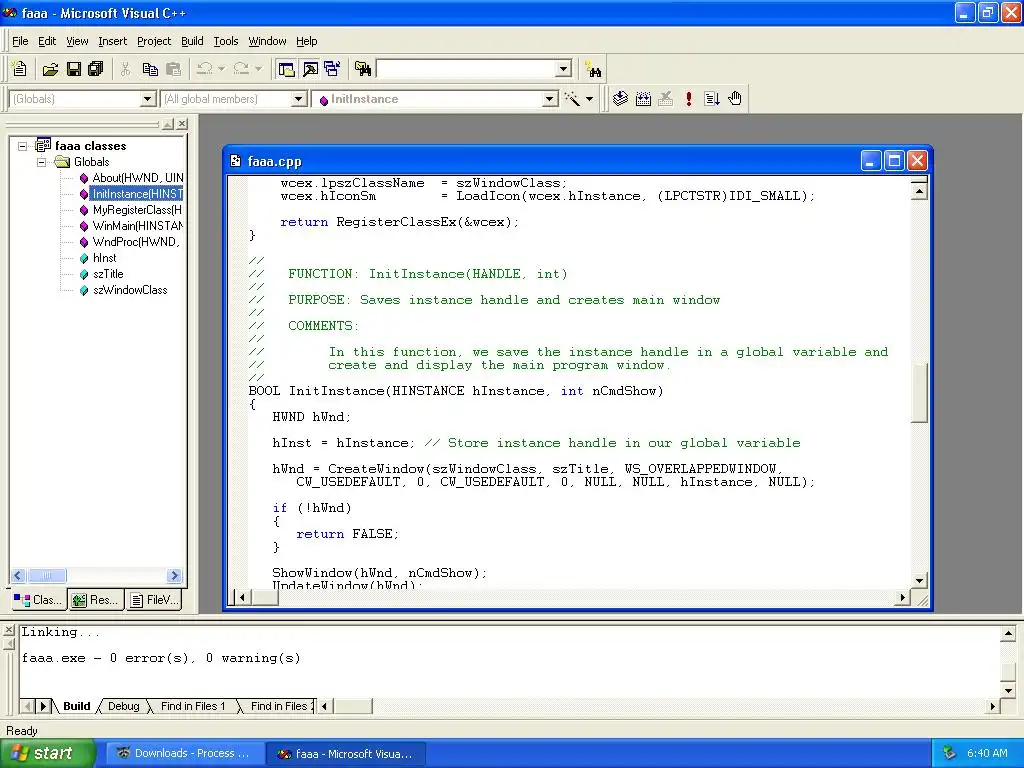Screen dimensions: 1024x768
Task: Switch to the Debug output tab
Action: coord(123,706)
